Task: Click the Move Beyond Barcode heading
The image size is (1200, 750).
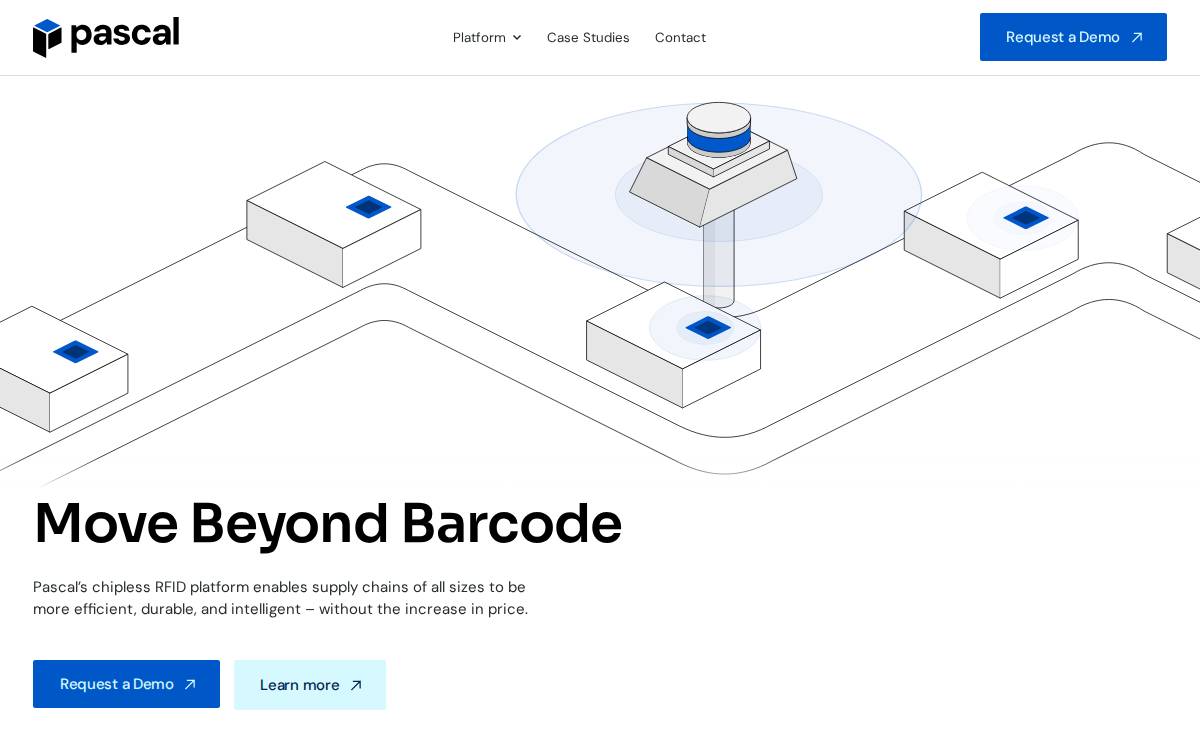Action: point(327,523)
